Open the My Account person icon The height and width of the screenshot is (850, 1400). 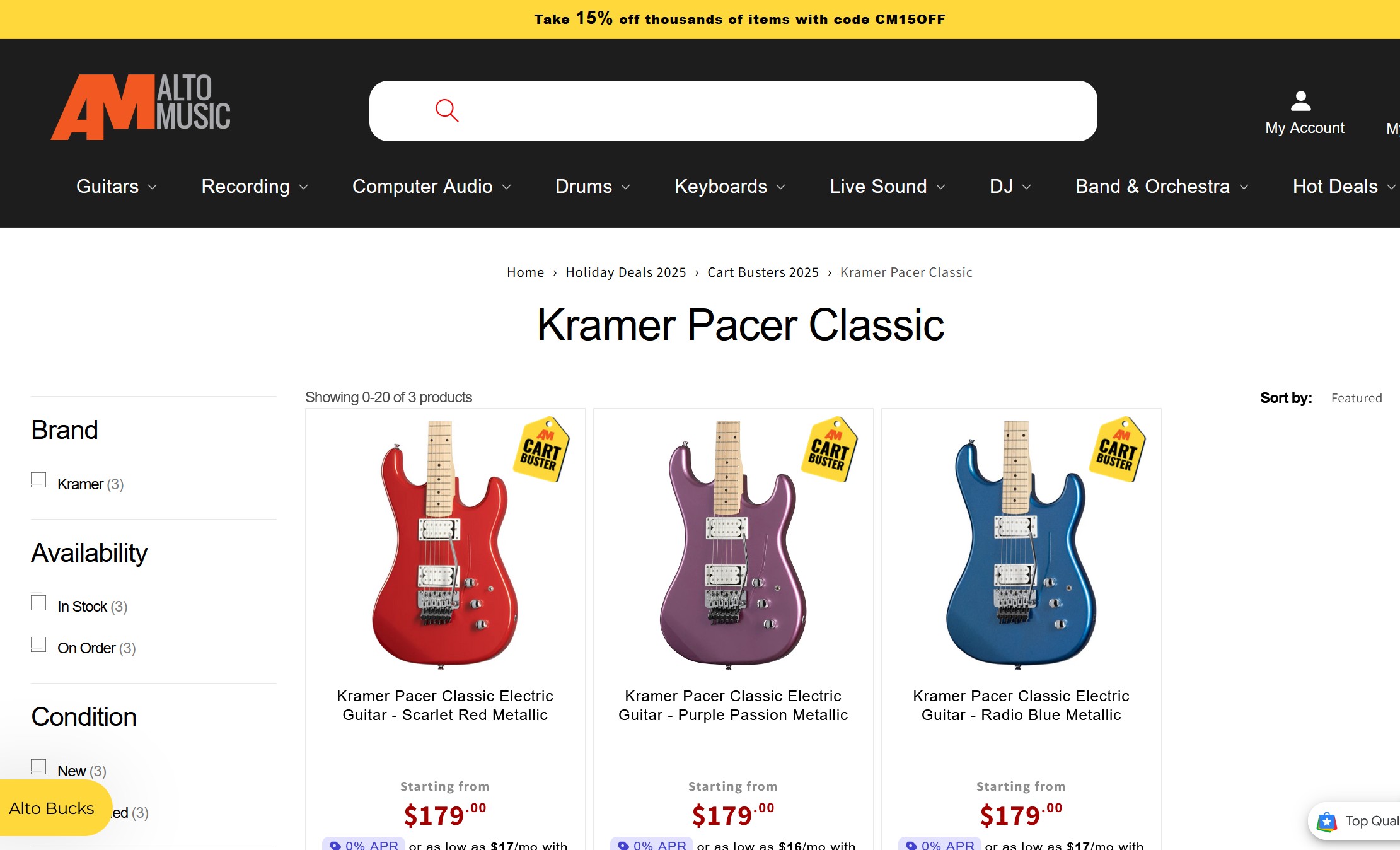[x=1300, y=100]
